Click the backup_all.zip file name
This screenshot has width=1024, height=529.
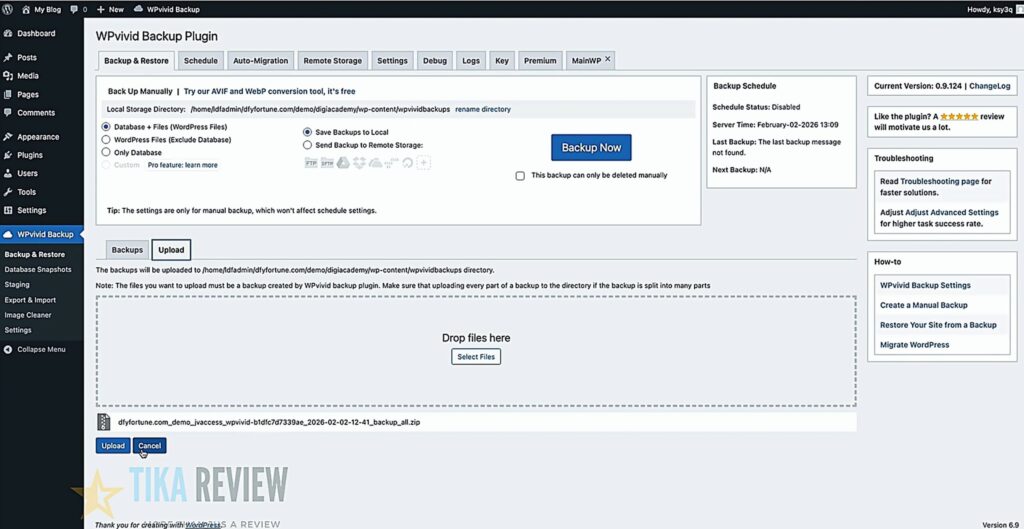click(269, 423)
